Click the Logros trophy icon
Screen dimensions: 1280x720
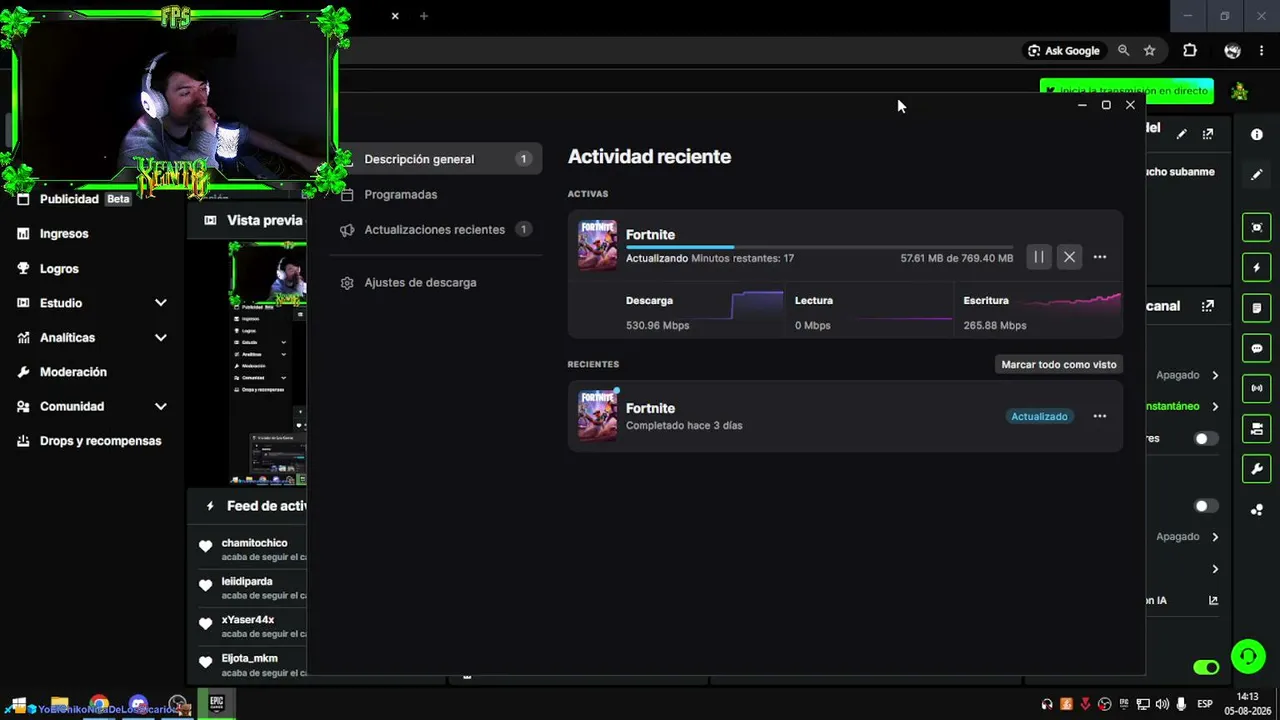pos(23,268)
